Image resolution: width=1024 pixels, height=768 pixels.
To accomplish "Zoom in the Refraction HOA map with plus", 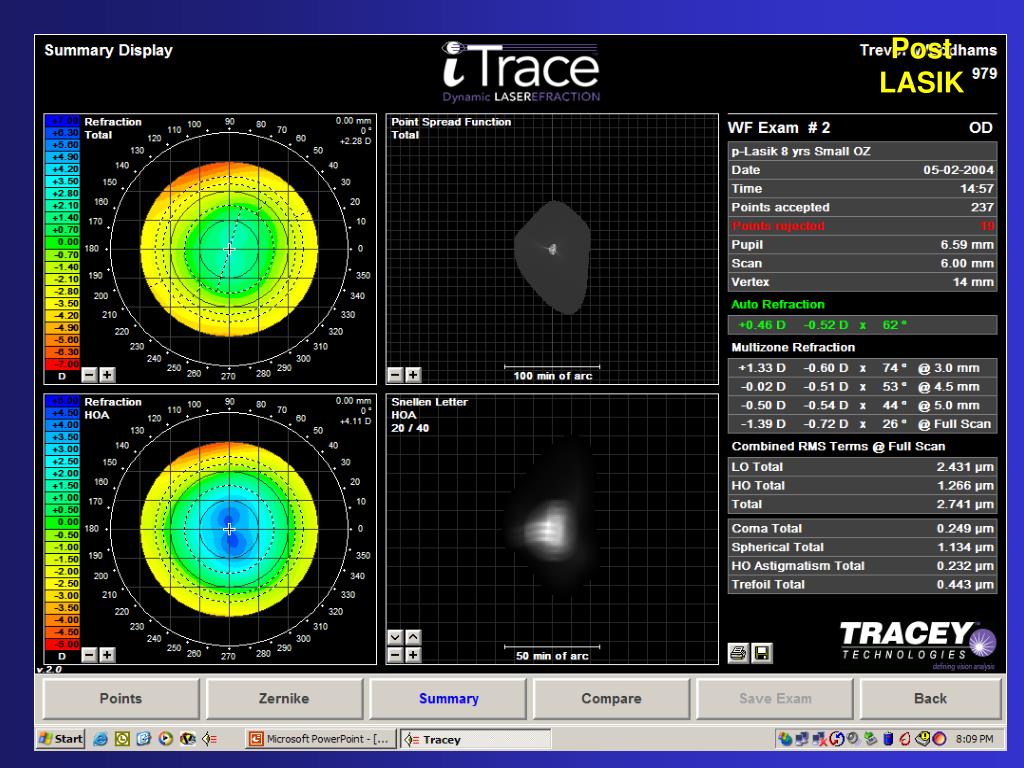I will [108, 655].
